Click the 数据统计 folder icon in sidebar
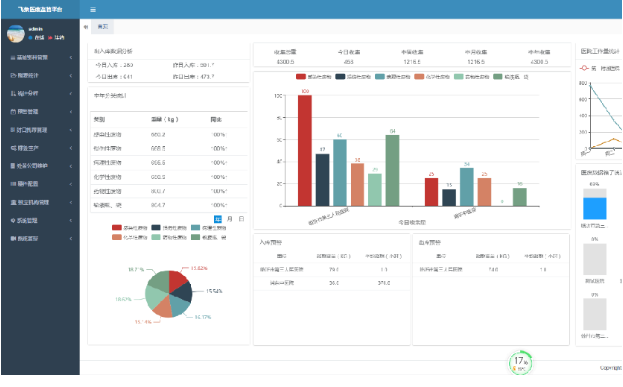Viewport: 623px width, 387px height. 13,75
